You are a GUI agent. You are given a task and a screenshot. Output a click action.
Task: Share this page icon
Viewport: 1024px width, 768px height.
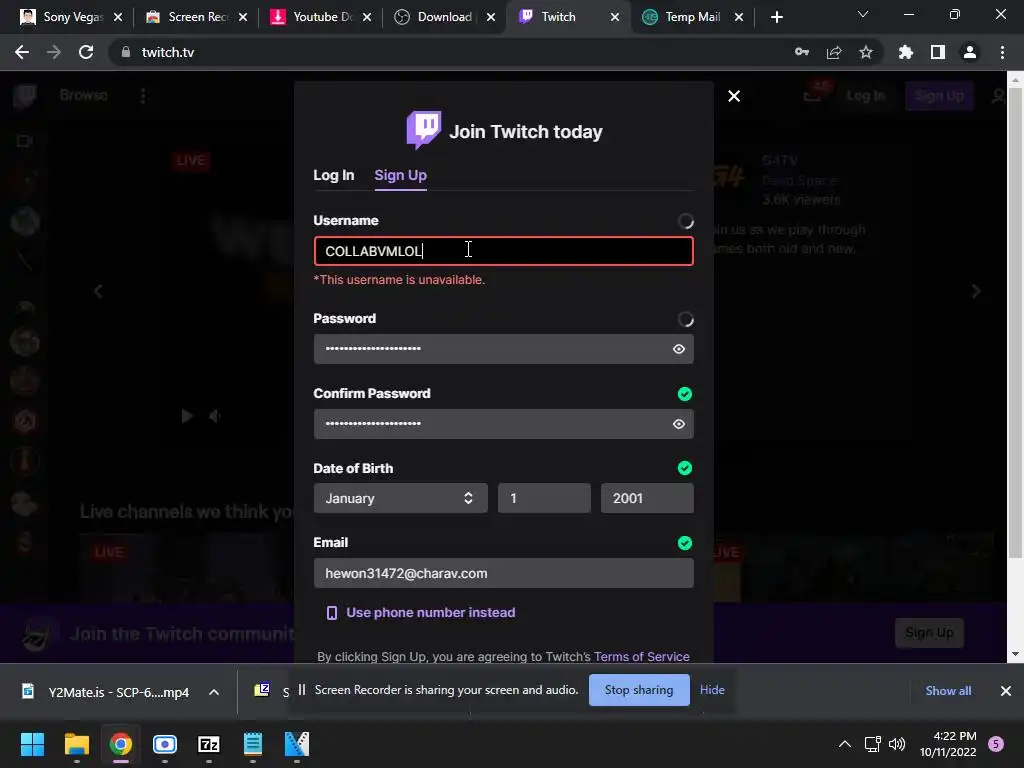point(834,52)
